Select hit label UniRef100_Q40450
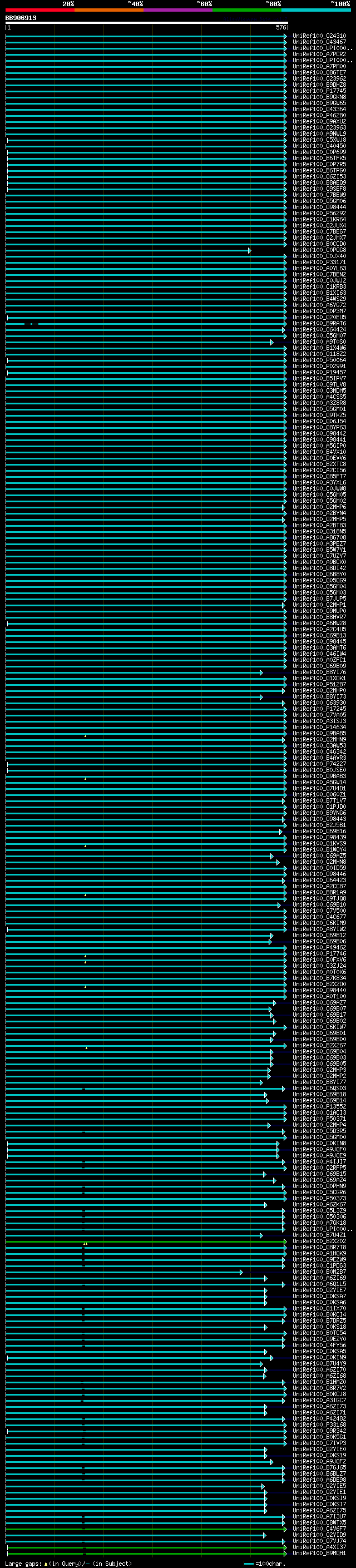This screenshot has height=1568, width=356. point(319,146)
